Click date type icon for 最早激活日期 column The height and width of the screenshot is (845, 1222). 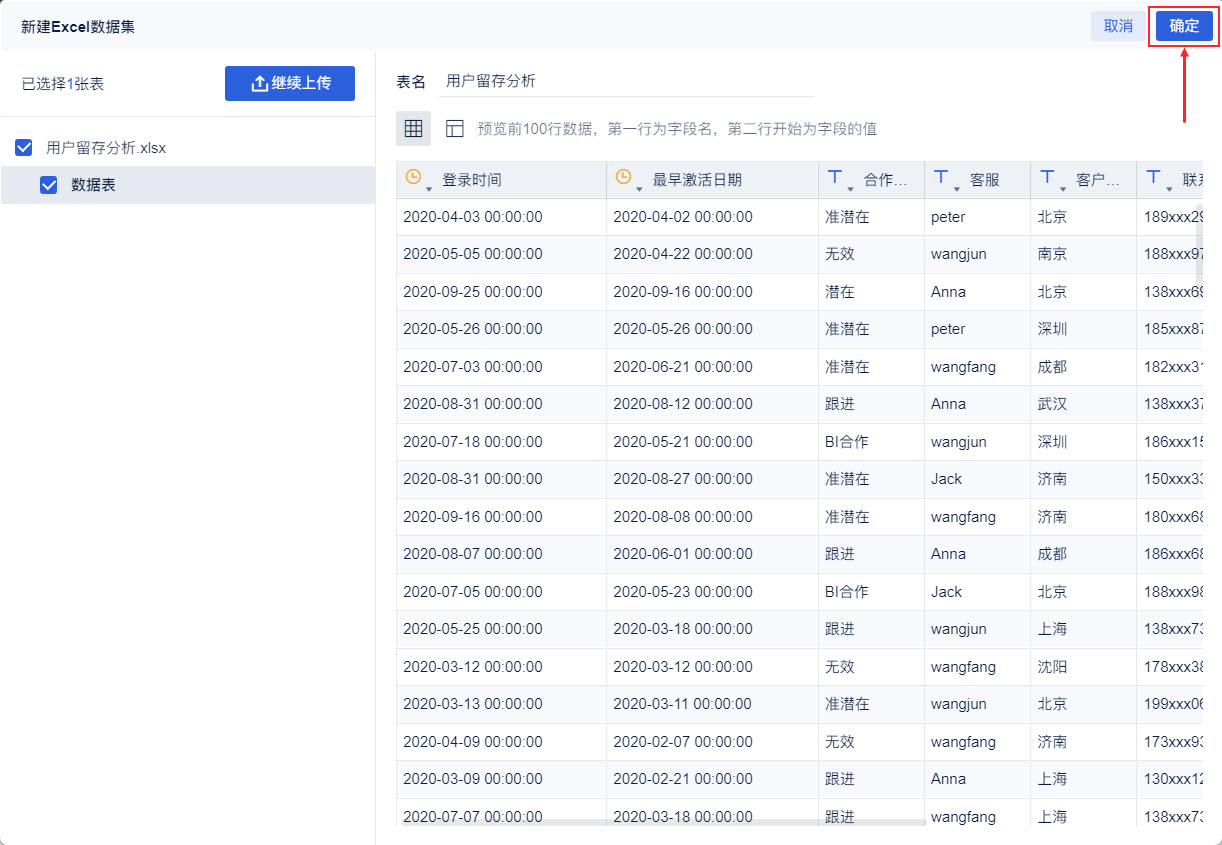point(623,177)
